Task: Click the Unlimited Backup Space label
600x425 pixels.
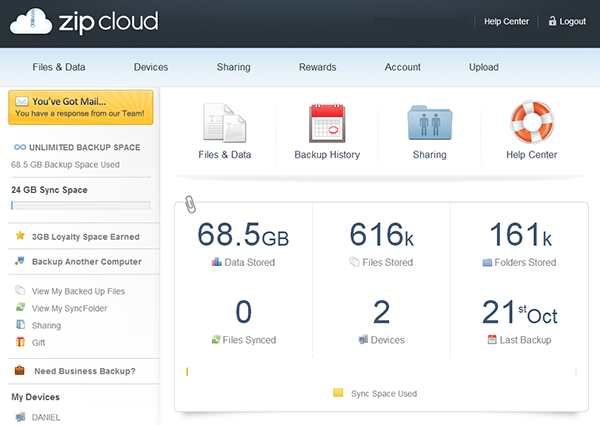Action: click(x=85, y=147)
